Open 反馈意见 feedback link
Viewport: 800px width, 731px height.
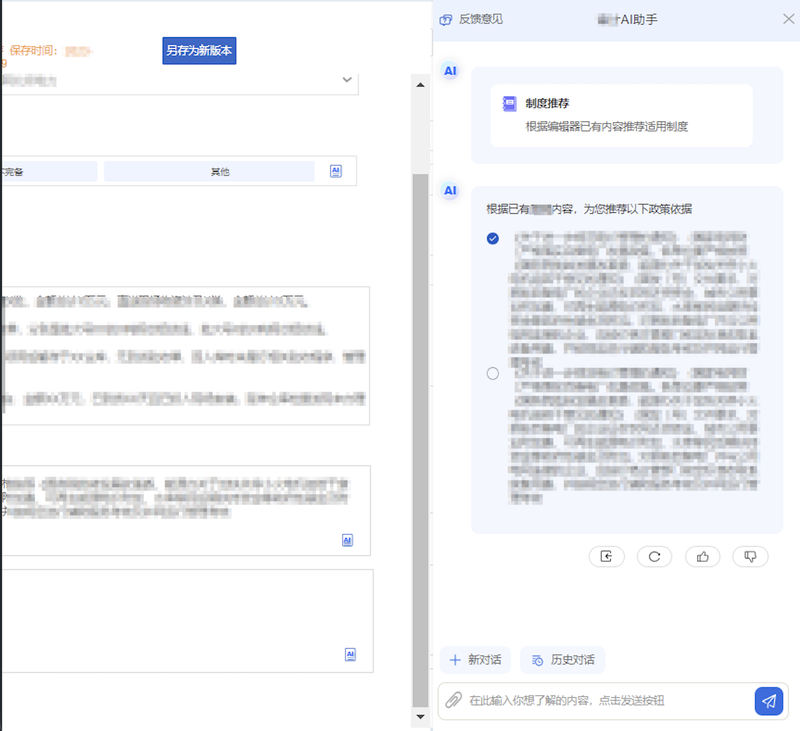tap(481, 19)
